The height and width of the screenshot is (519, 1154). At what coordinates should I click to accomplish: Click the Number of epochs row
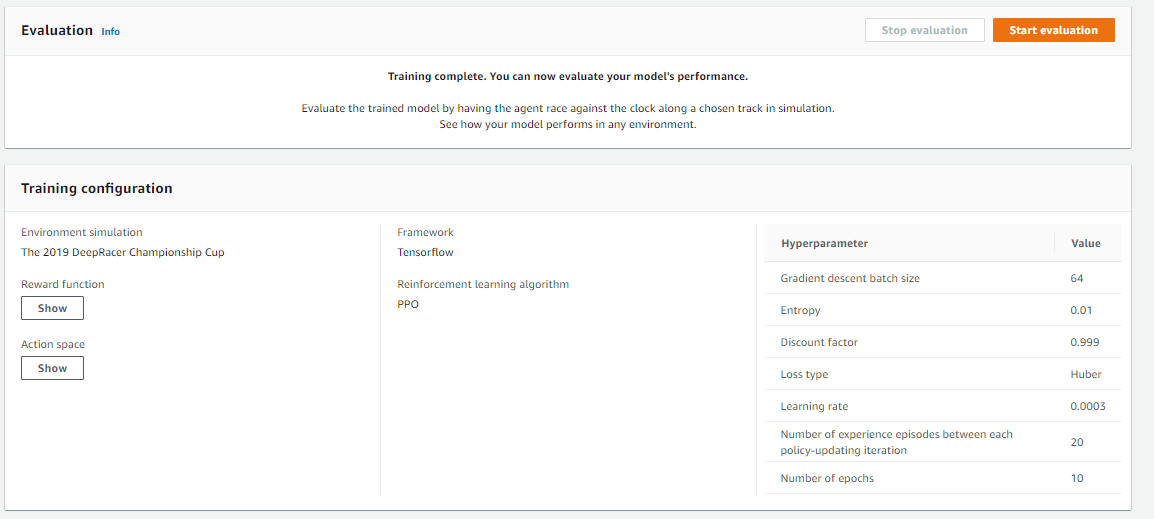point(827,478)
